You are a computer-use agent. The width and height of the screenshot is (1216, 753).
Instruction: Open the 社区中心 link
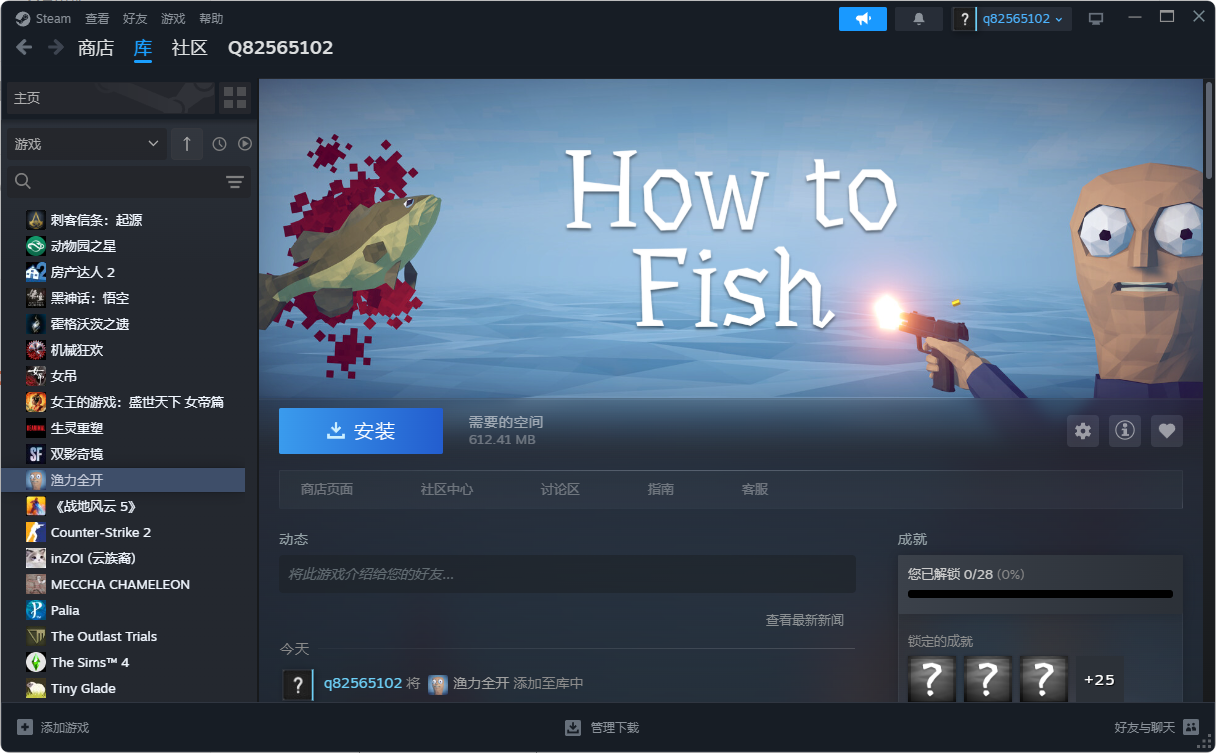coord(447,489)
